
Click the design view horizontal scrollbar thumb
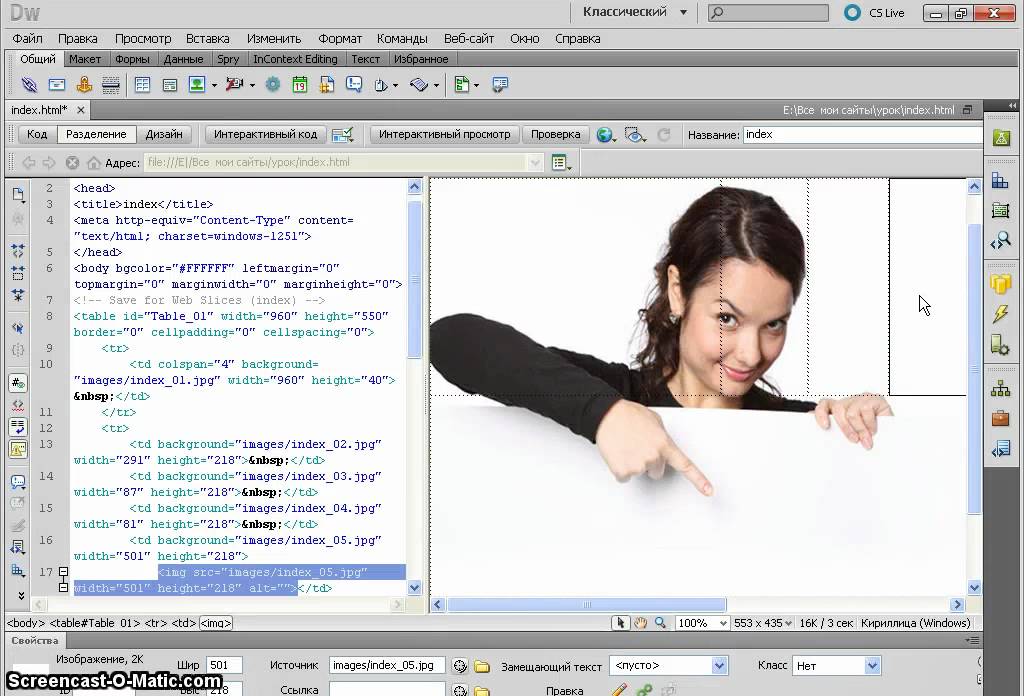tap(586, 605)
